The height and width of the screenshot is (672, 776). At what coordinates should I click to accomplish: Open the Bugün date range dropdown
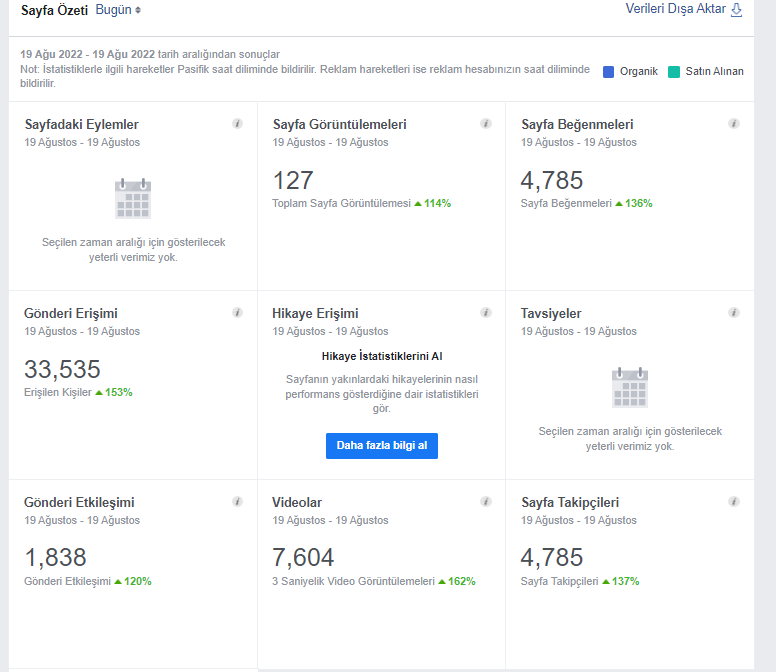tap(118, 10)
